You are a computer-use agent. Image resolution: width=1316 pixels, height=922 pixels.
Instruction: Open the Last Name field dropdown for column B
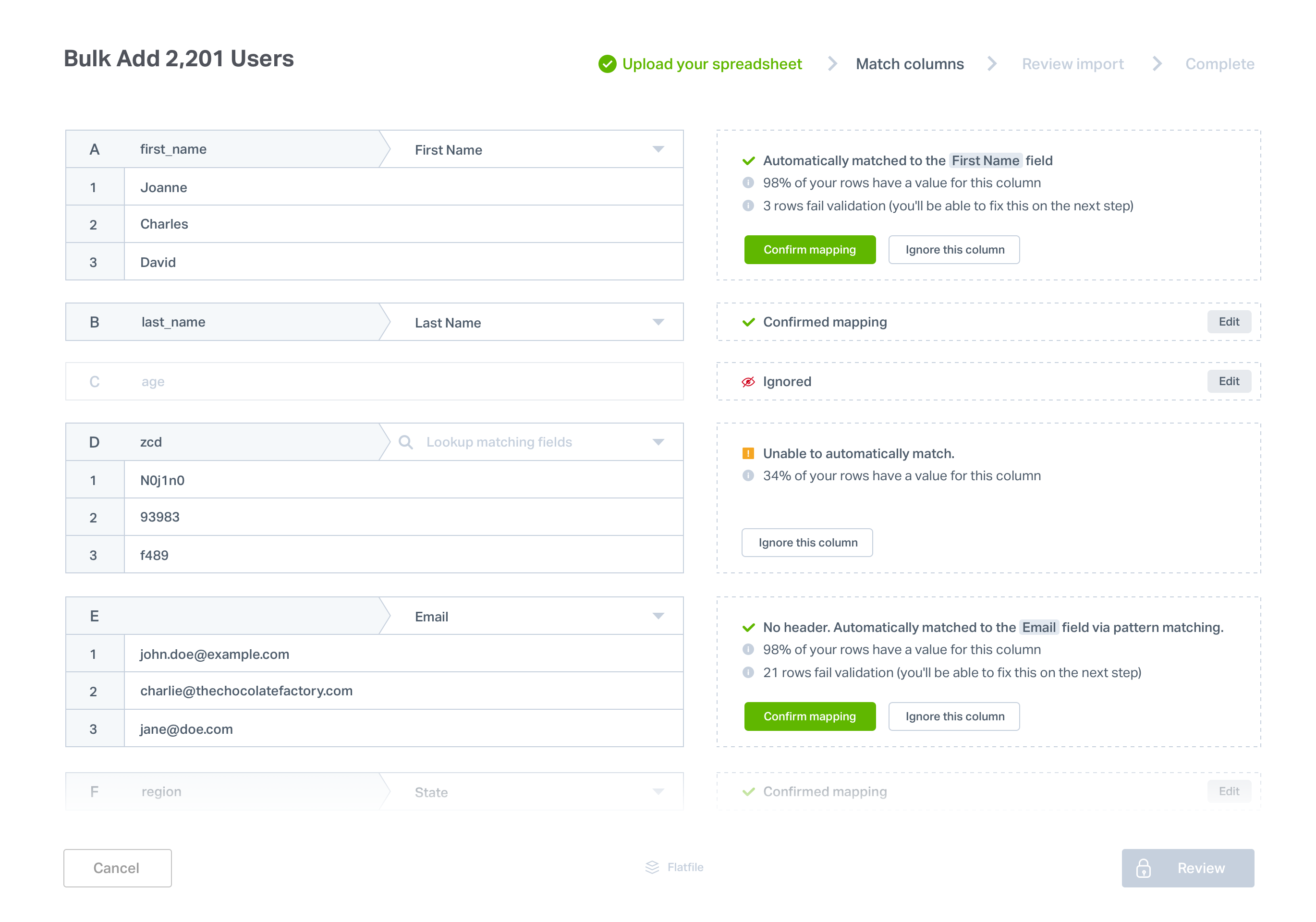pyautogui.click(x=658, y=323)
